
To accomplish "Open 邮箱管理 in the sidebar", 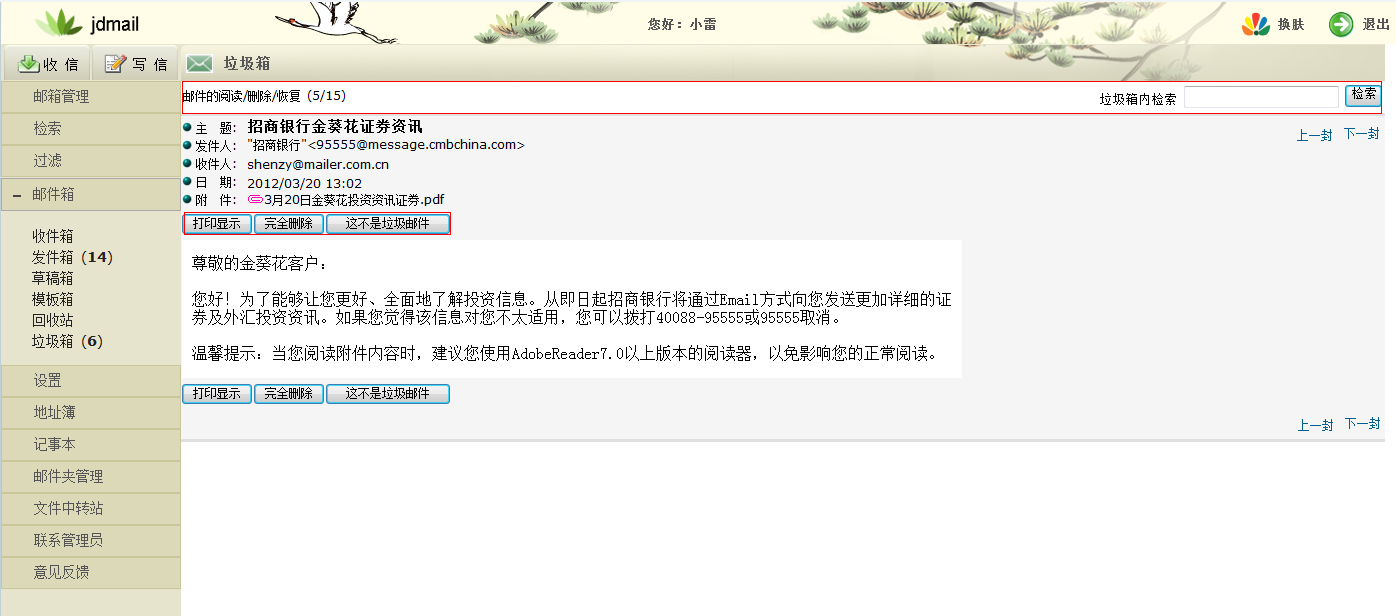I will click(61, 97).
